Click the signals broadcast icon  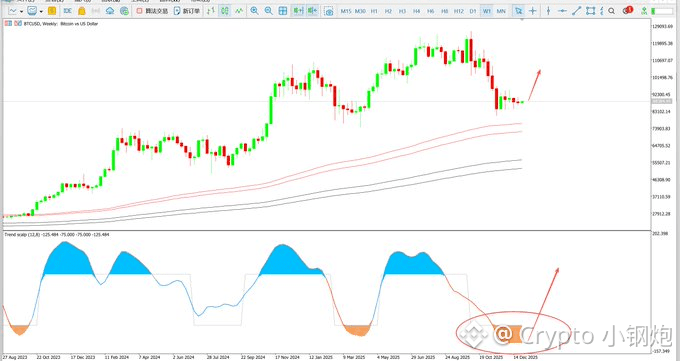pos(96,11)
